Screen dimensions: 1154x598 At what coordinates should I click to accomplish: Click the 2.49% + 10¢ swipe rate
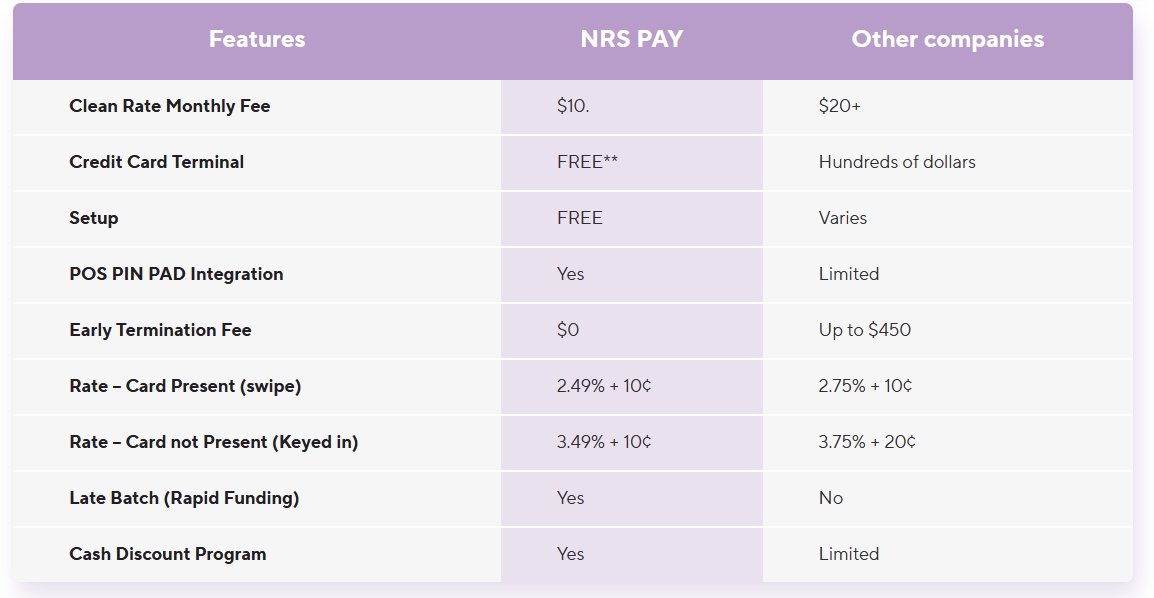coord(603,385)
